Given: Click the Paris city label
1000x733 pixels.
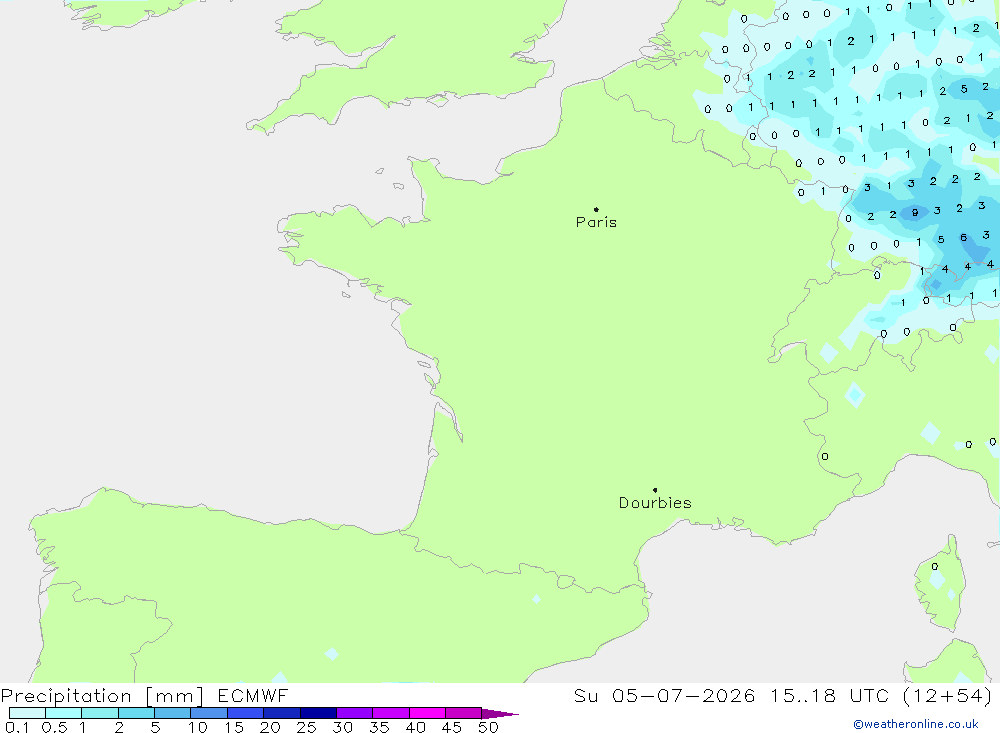Looking at the screenshot, I should tap(596, 222).
